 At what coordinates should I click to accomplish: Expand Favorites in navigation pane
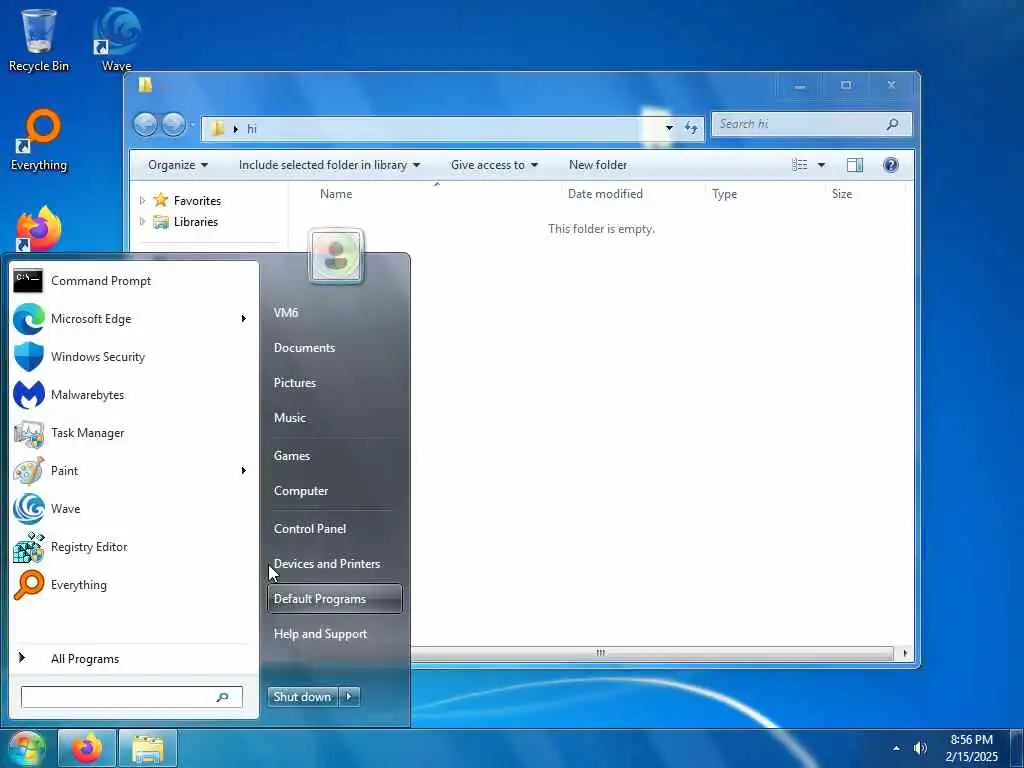pyautogui.click(x=142, y=200)
